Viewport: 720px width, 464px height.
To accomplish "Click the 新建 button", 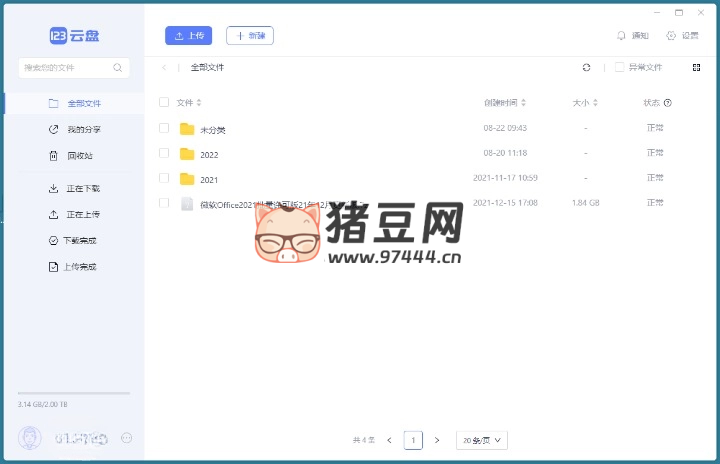I will point(250,36).
